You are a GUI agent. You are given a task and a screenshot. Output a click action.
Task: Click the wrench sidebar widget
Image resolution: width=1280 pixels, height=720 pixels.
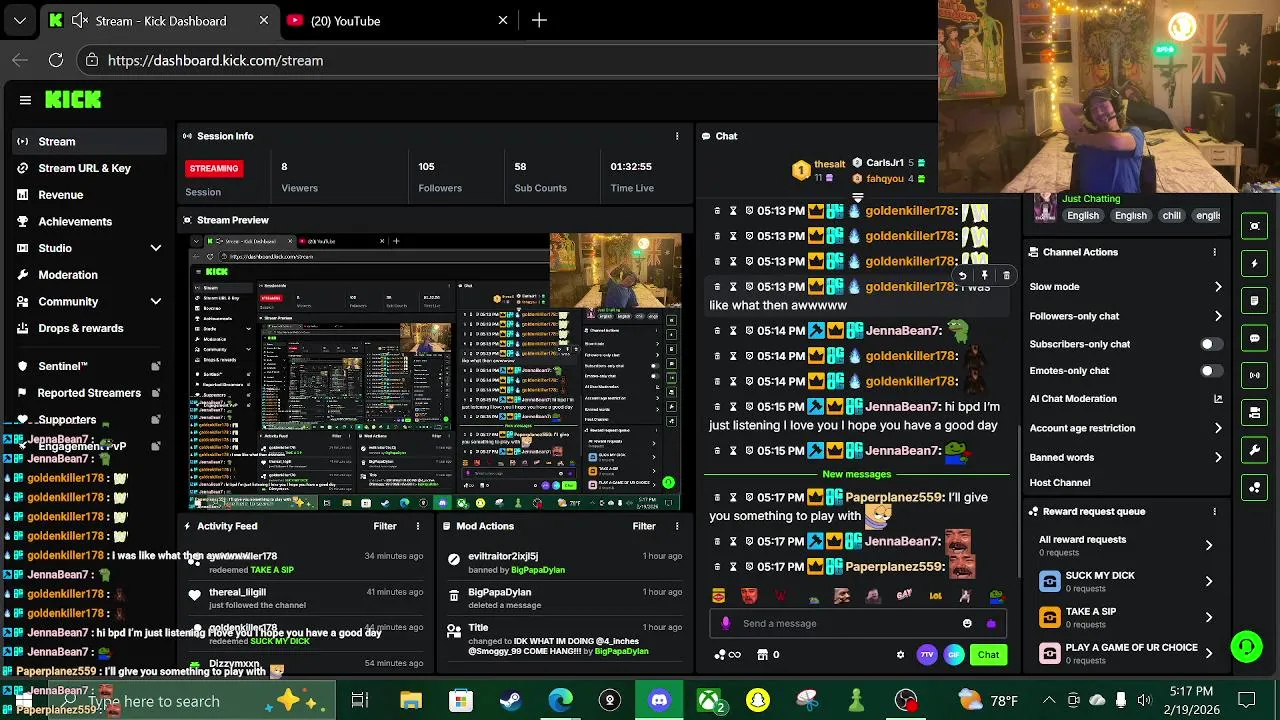[1255, 450]
